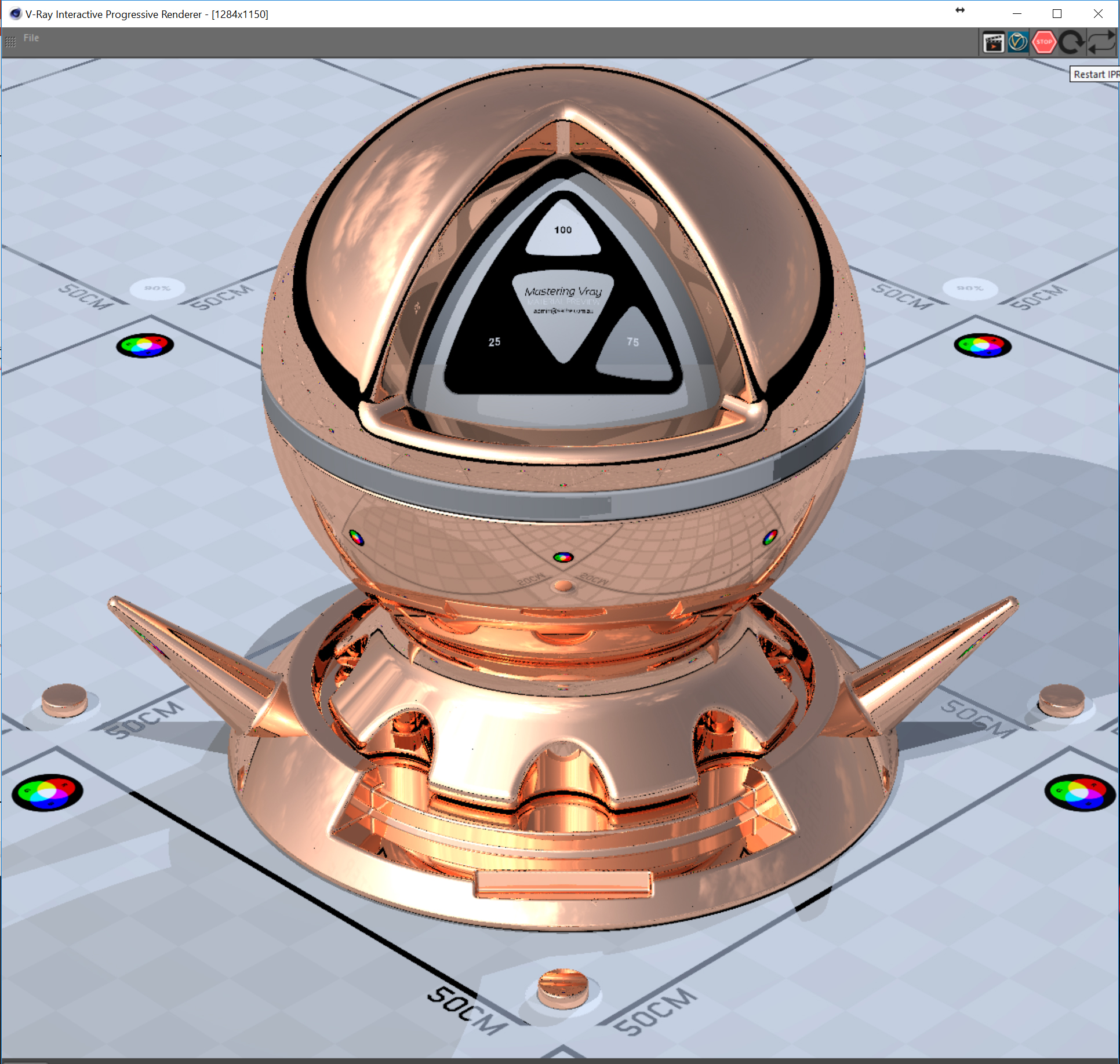Click the window title bar text

[147, 14]
